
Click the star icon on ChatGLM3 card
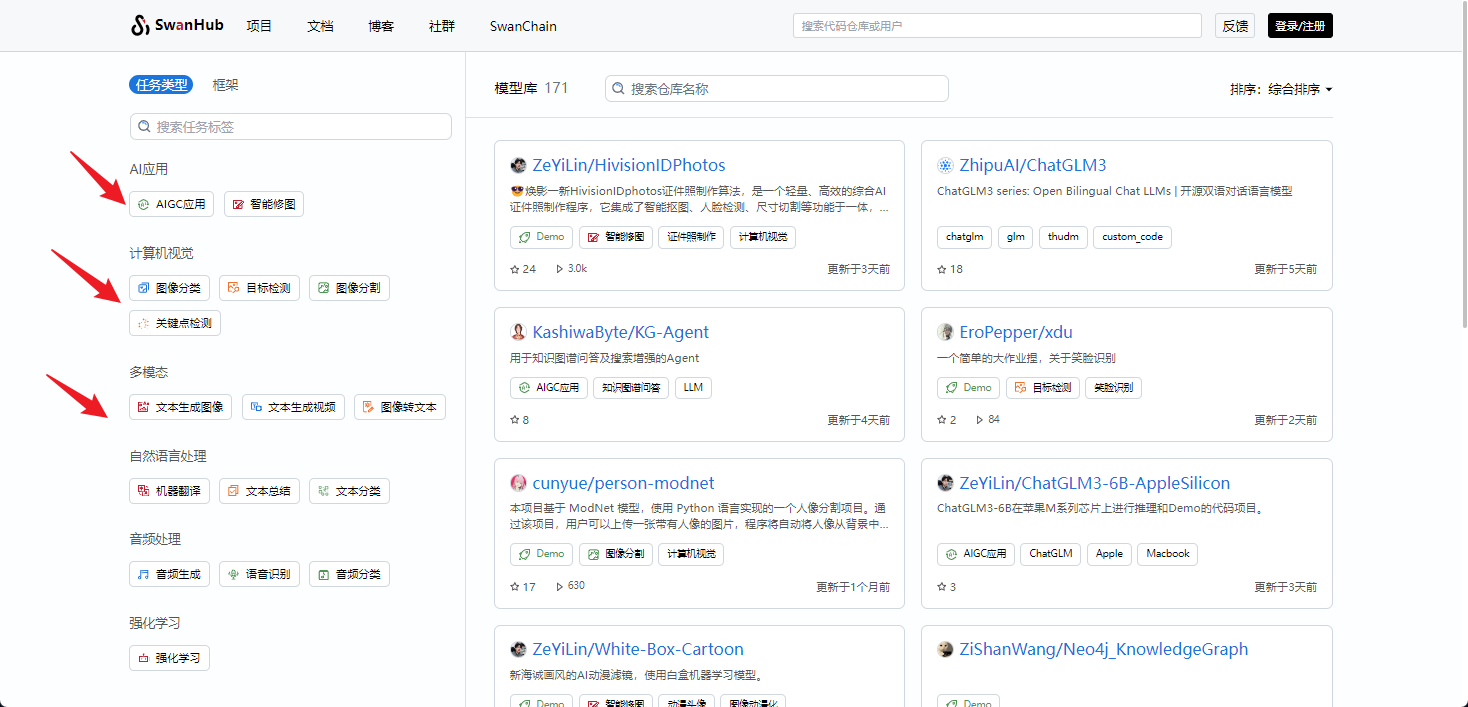click(942, 269)
